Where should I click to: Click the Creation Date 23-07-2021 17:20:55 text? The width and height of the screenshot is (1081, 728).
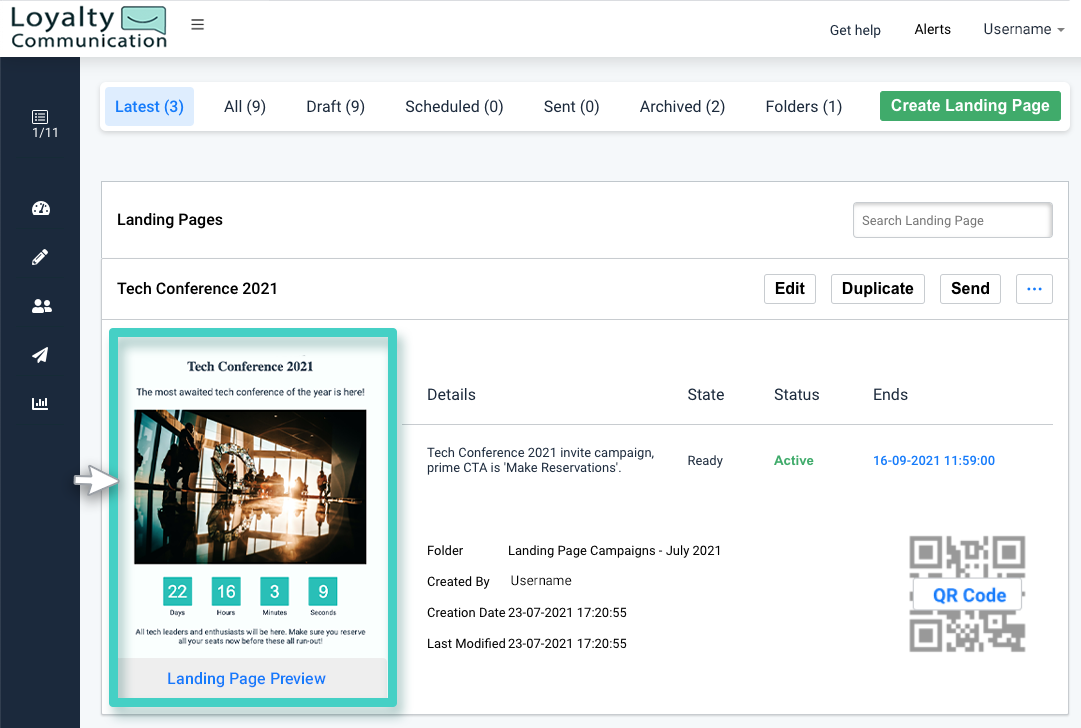point(527,613)
